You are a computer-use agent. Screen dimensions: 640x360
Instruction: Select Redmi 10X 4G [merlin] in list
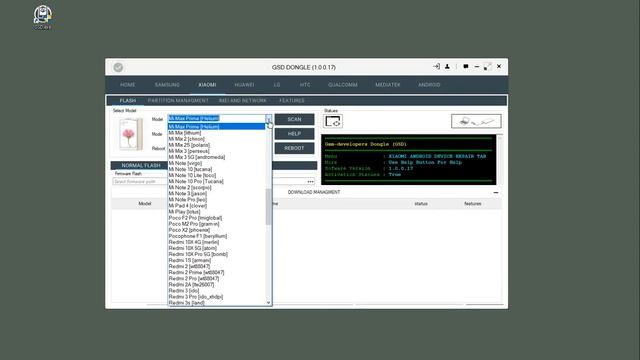coord(216,242)
